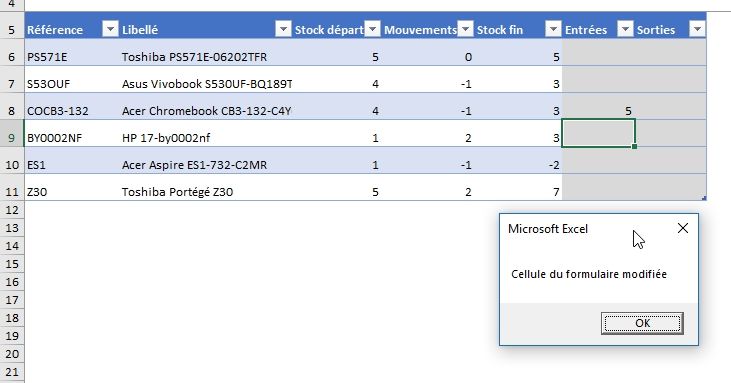The width and height of the screenshot is (731, 383).
Task: Select row header 15
Action: coord(12,264)
